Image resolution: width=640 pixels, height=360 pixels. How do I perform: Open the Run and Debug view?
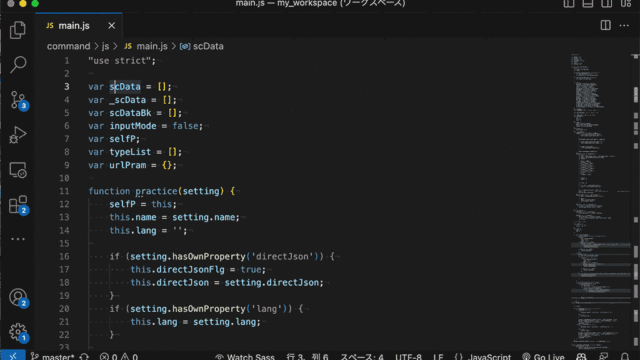coord(18,135)
